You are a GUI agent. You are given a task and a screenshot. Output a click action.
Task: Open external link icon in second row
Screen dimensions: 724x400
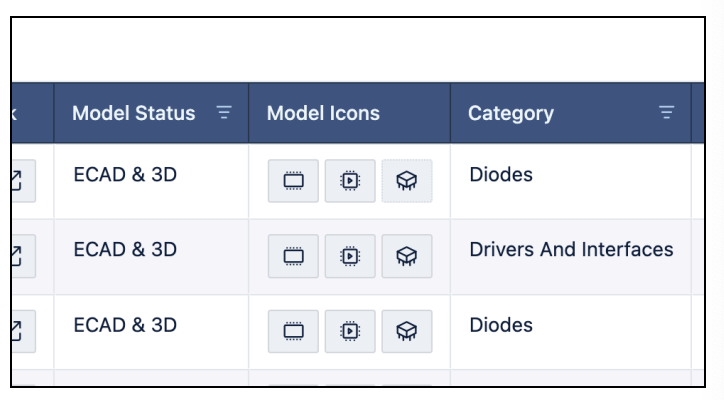coord(23,256)
